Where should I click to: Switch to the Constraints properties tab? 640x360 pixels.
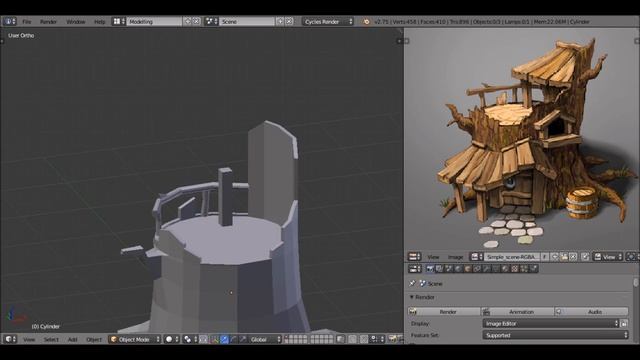(477, 269)
